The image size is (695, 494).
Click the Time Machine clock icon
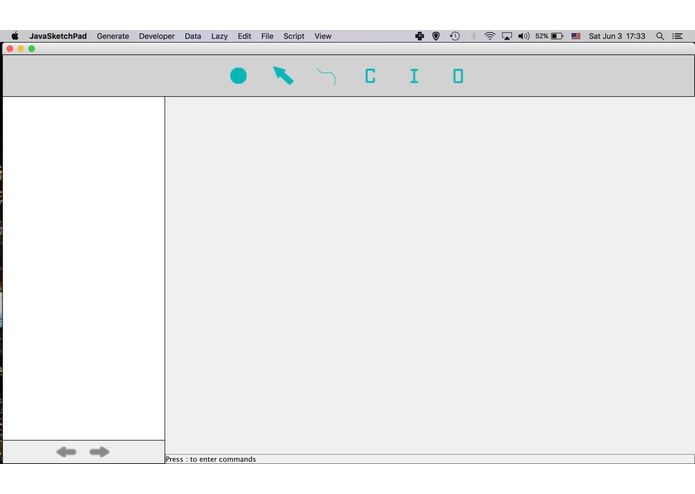pos(454,36)
